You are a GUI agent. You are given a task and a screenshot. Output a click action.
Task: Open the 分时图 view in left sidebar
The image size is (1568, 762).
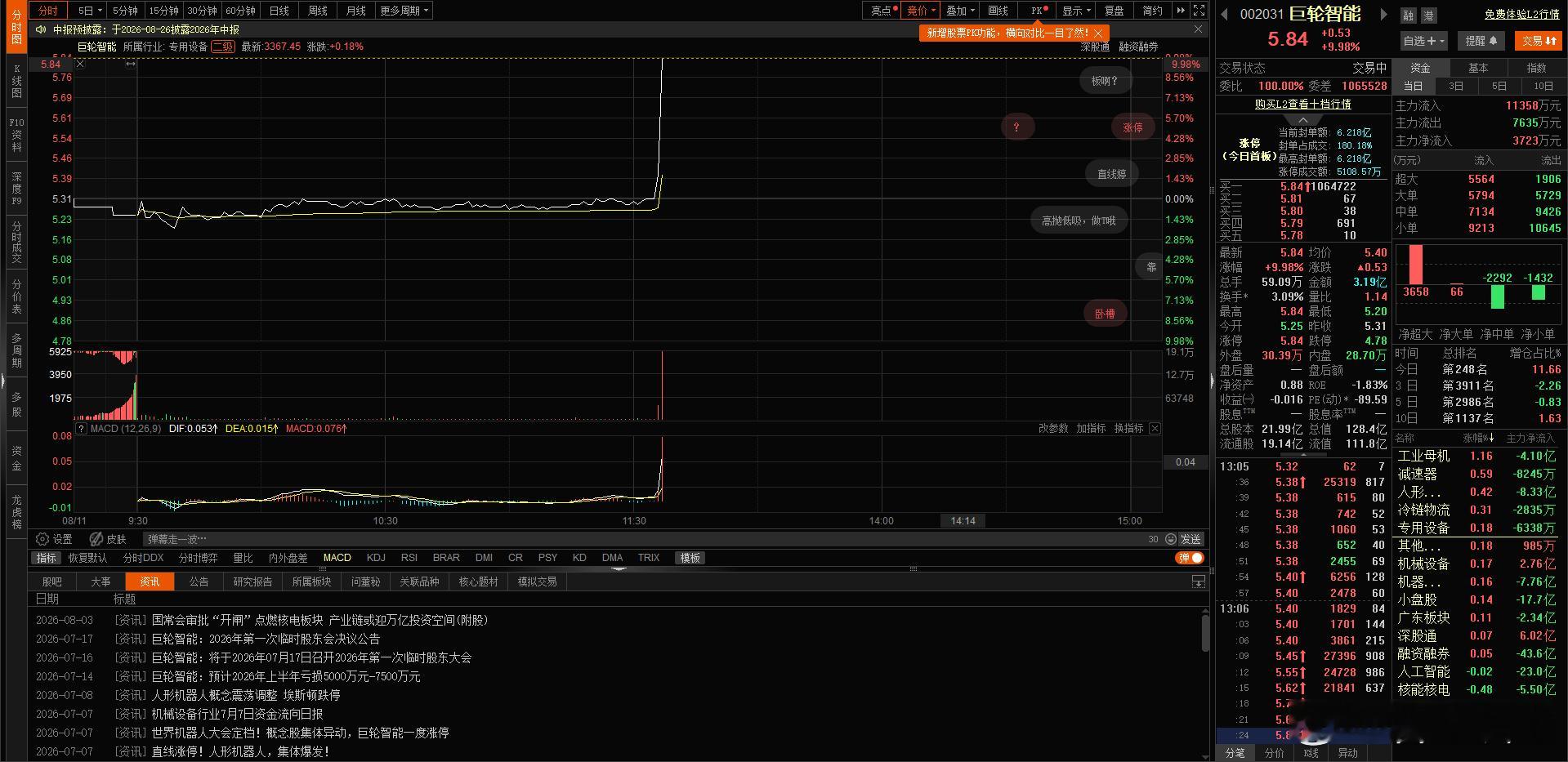coord(16,28)
